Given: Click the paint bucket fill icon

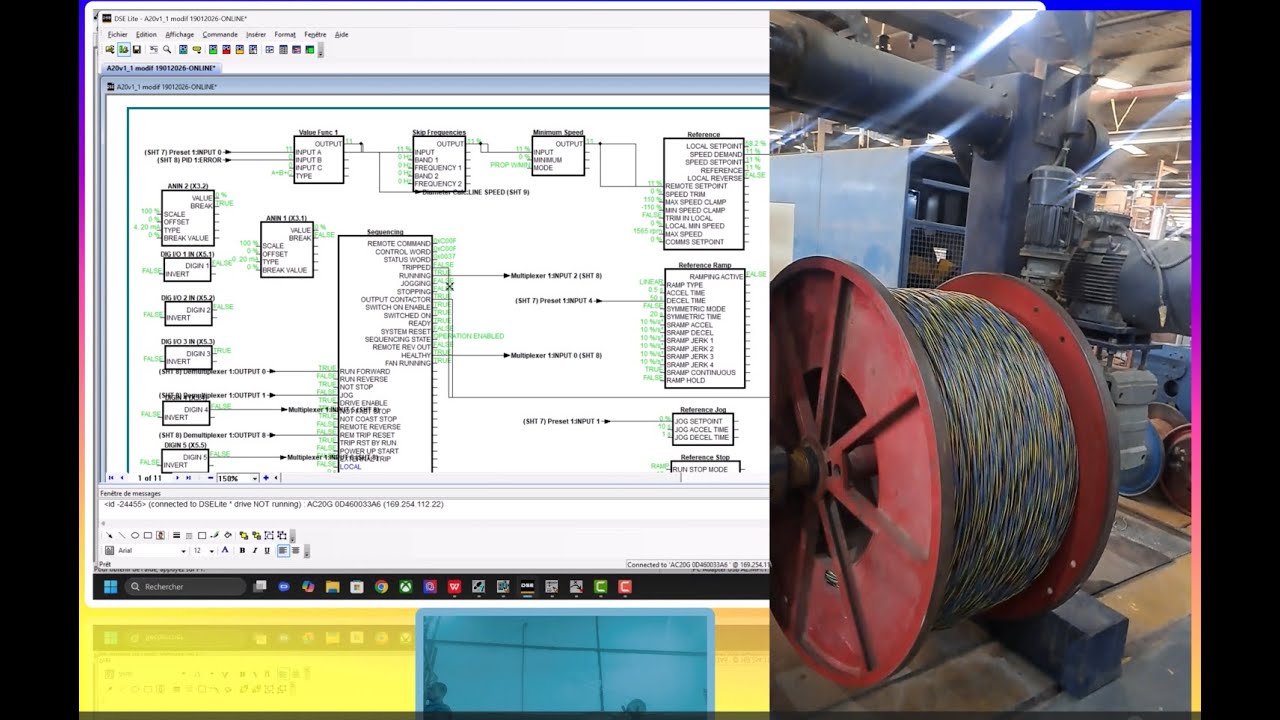Looking at the screenshot, I should tap(228, 535).
